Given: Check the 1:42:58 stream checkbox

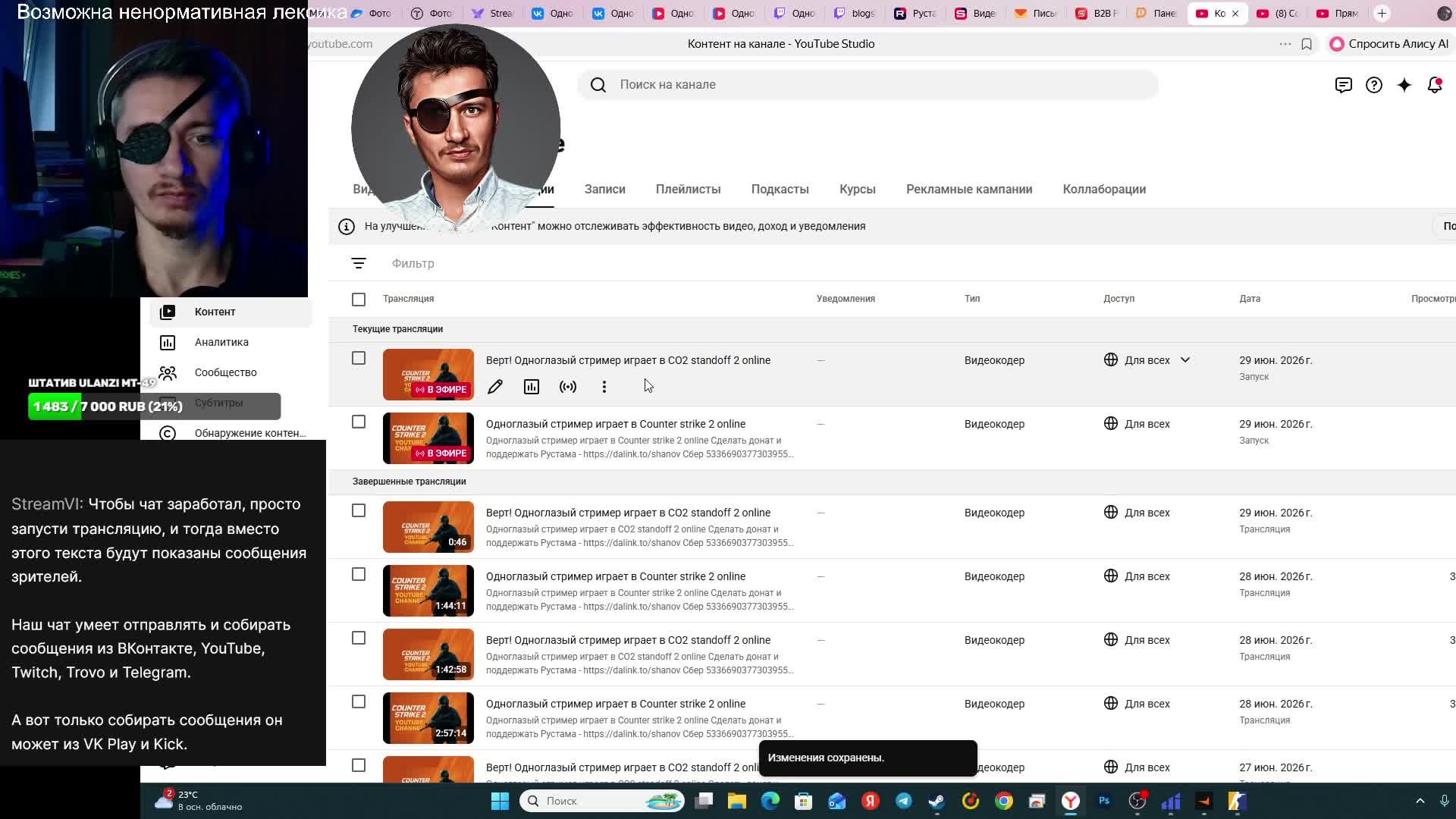Looking at the screenshot, I should pos(359,638).
